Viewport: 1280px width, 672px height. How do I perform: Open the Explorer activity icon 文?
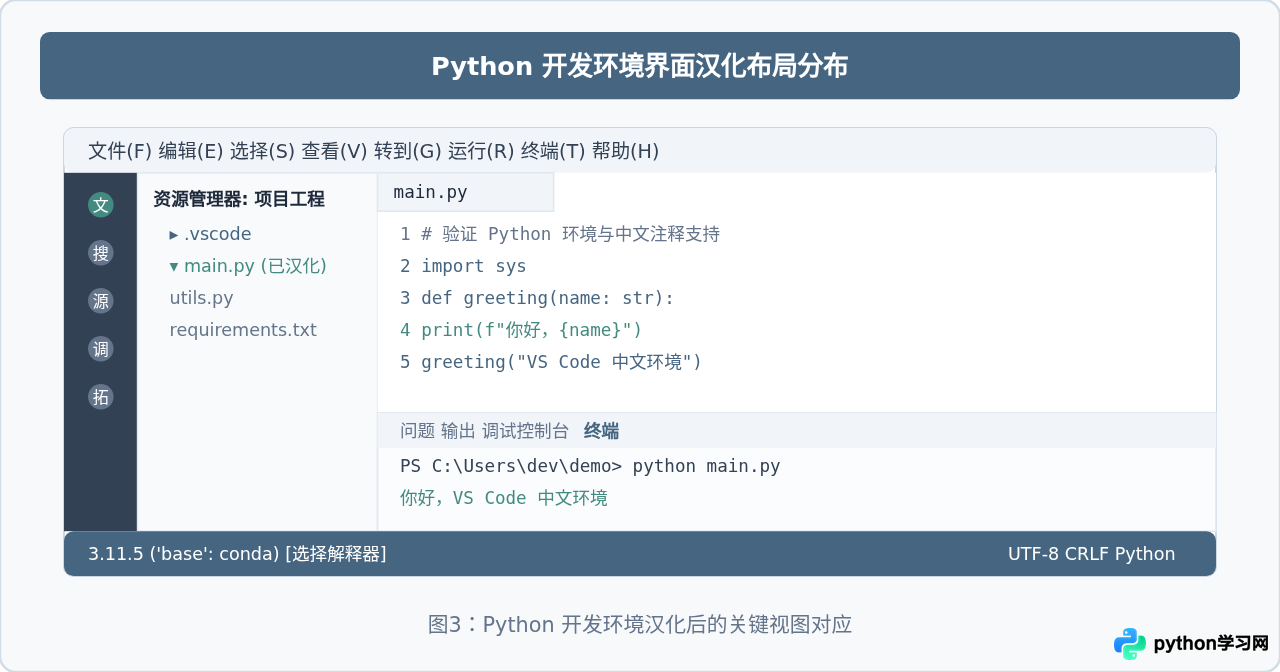tap(101, 205)
